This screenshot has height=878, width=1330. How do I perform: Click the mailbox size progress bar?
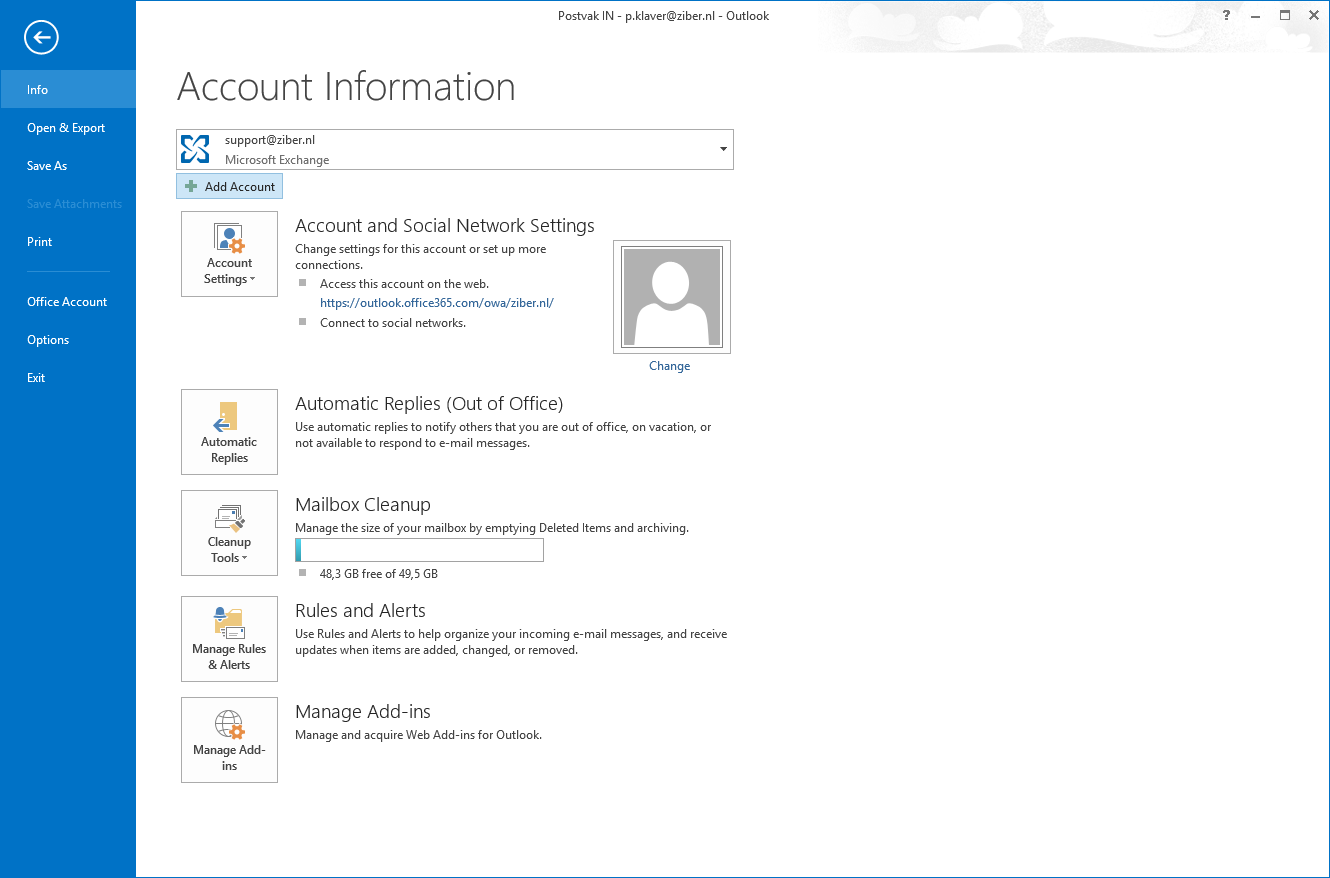coord(419,550)
